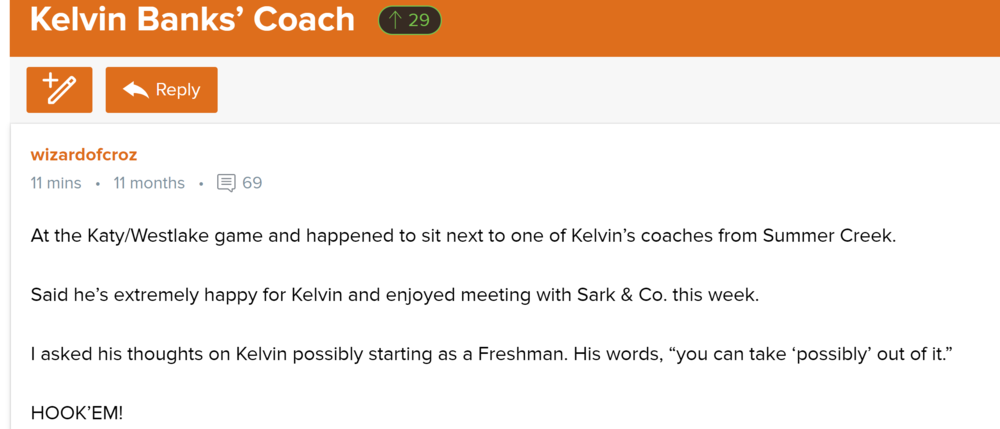Click the "11 mins" timestamp
1000x429 pixels.
56,183
